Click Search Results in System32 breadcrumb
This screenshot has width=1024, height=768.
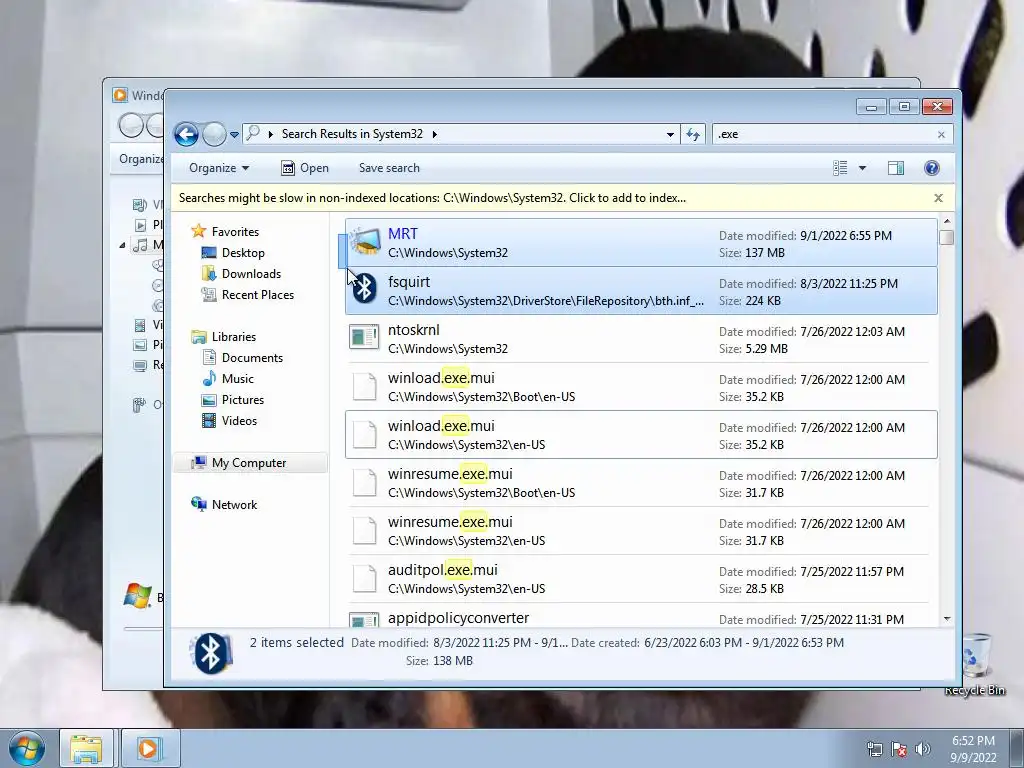tap(352, 134)
